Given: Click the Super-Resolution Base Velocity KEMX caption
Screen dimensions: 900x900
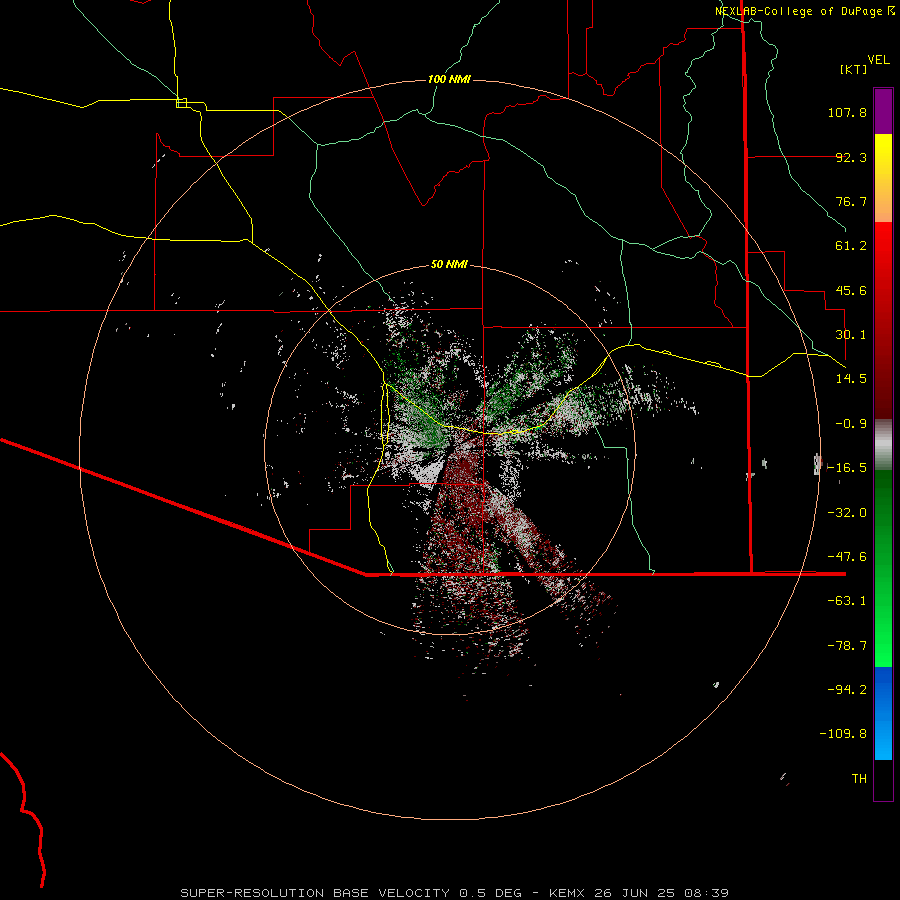Looking at the screenshot, I should tap(455, 893).
